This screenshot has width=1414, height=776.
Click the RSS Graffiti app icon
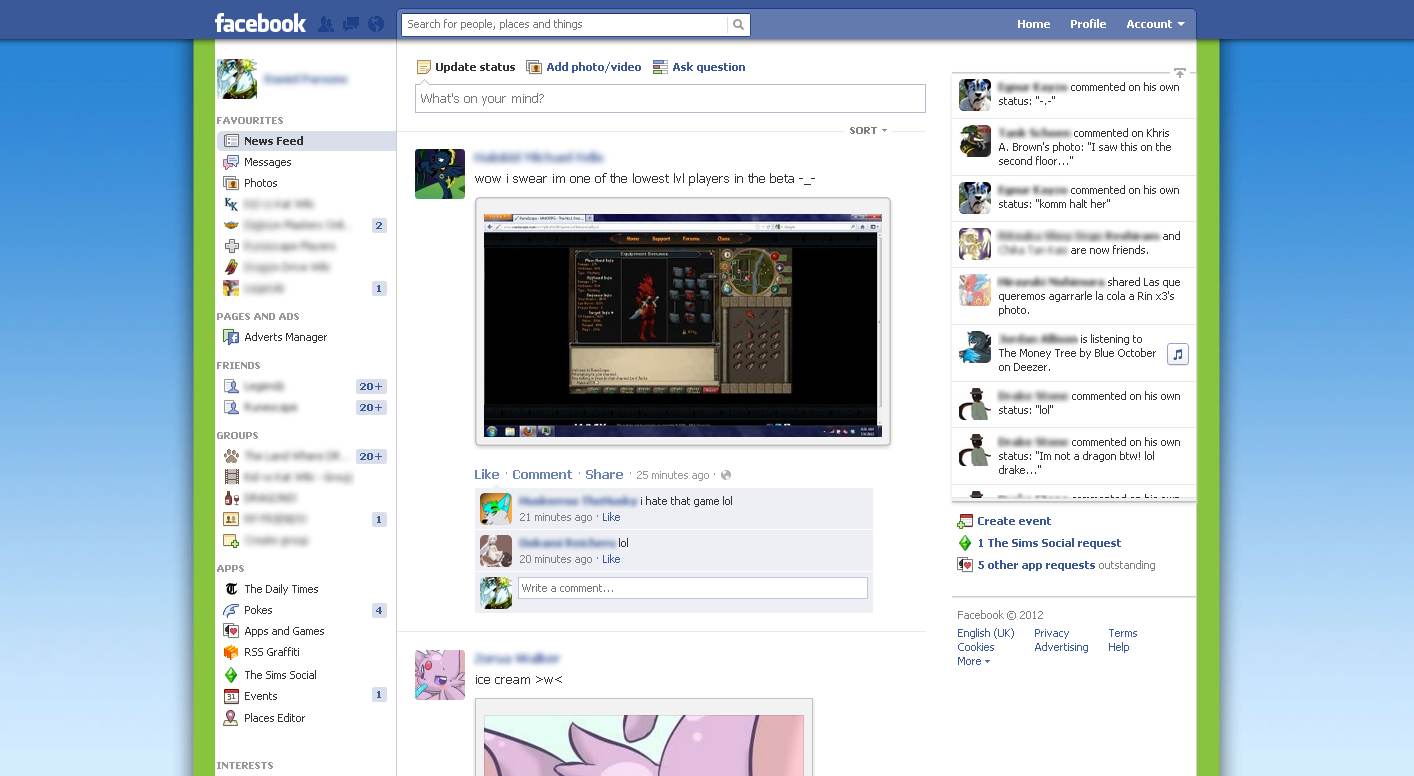(x=231, y=652)
